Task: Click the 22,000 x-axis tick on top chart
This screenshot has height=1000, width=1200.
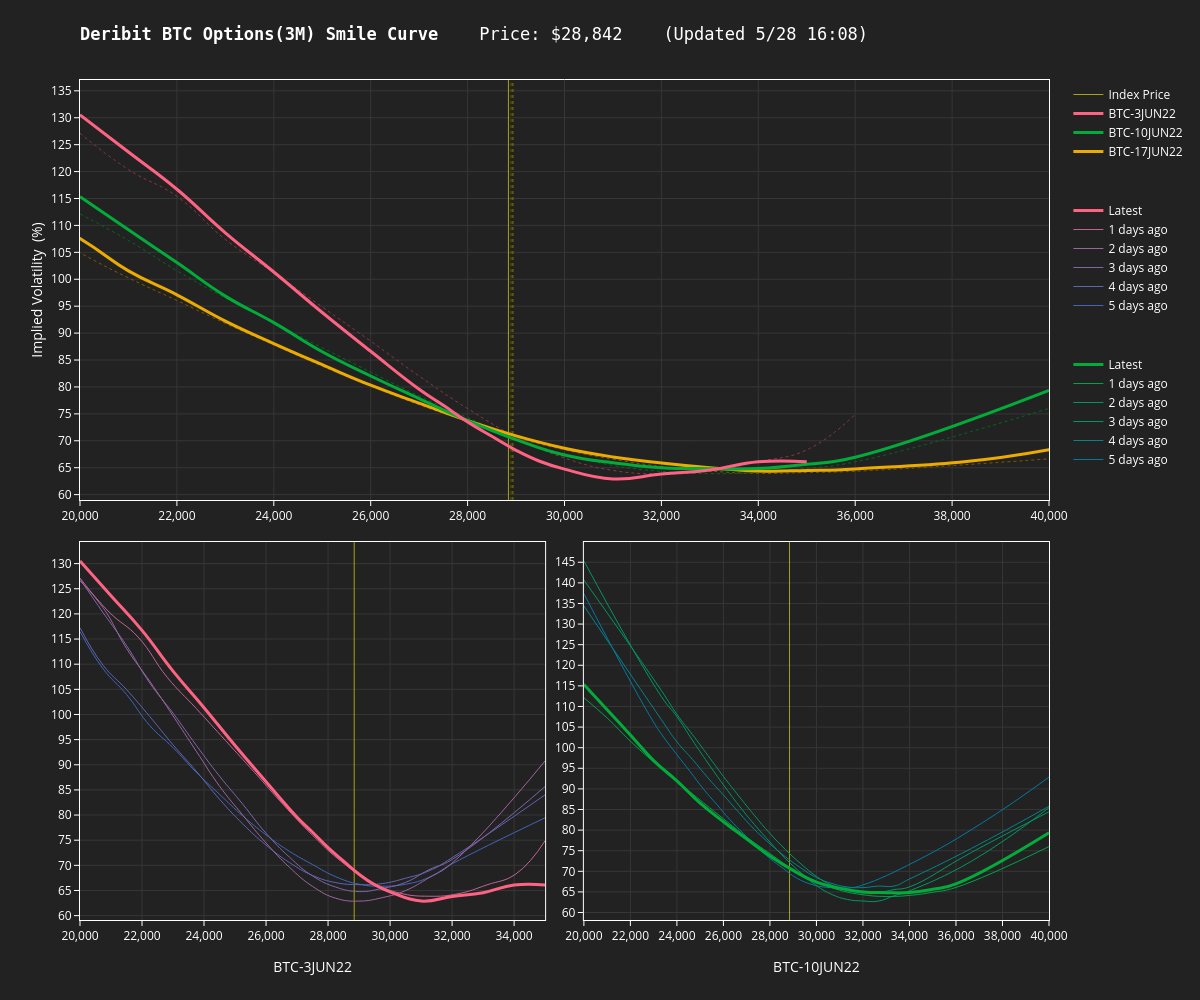Action: tap(177, 515)
